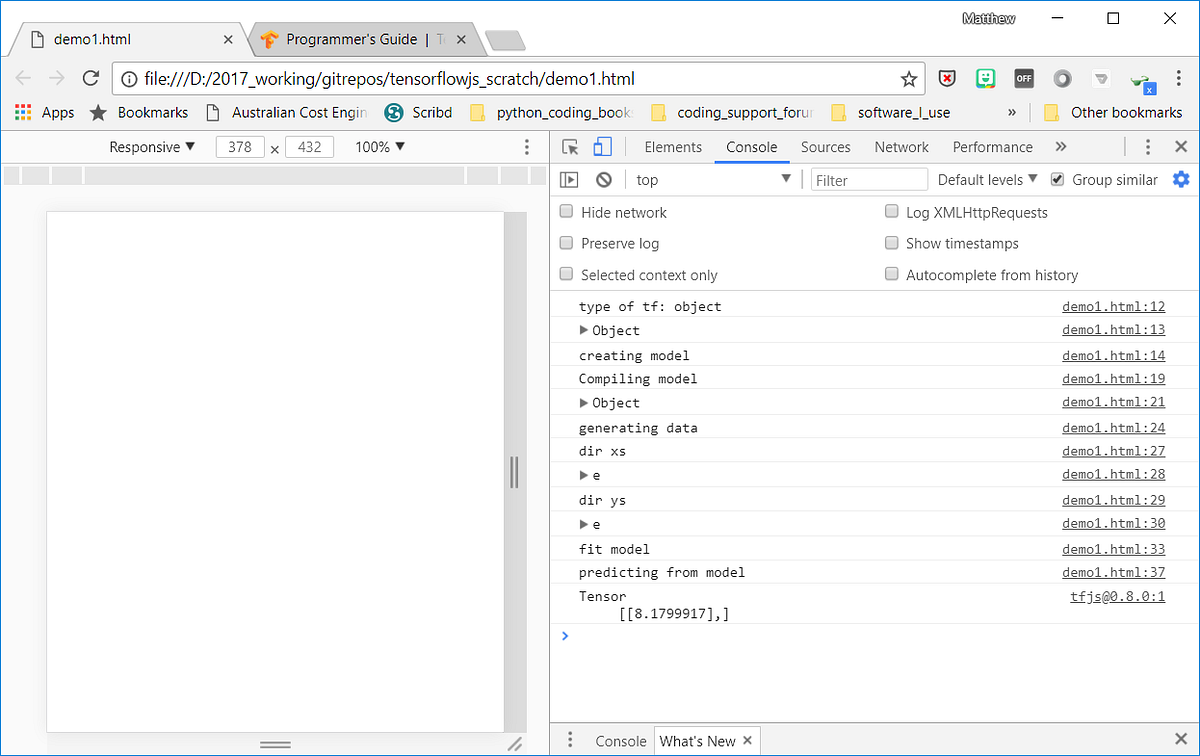This screenshot has width=1200, height=756.
Task: Reload the page with the refresh icon
Action: click(90, 78)
